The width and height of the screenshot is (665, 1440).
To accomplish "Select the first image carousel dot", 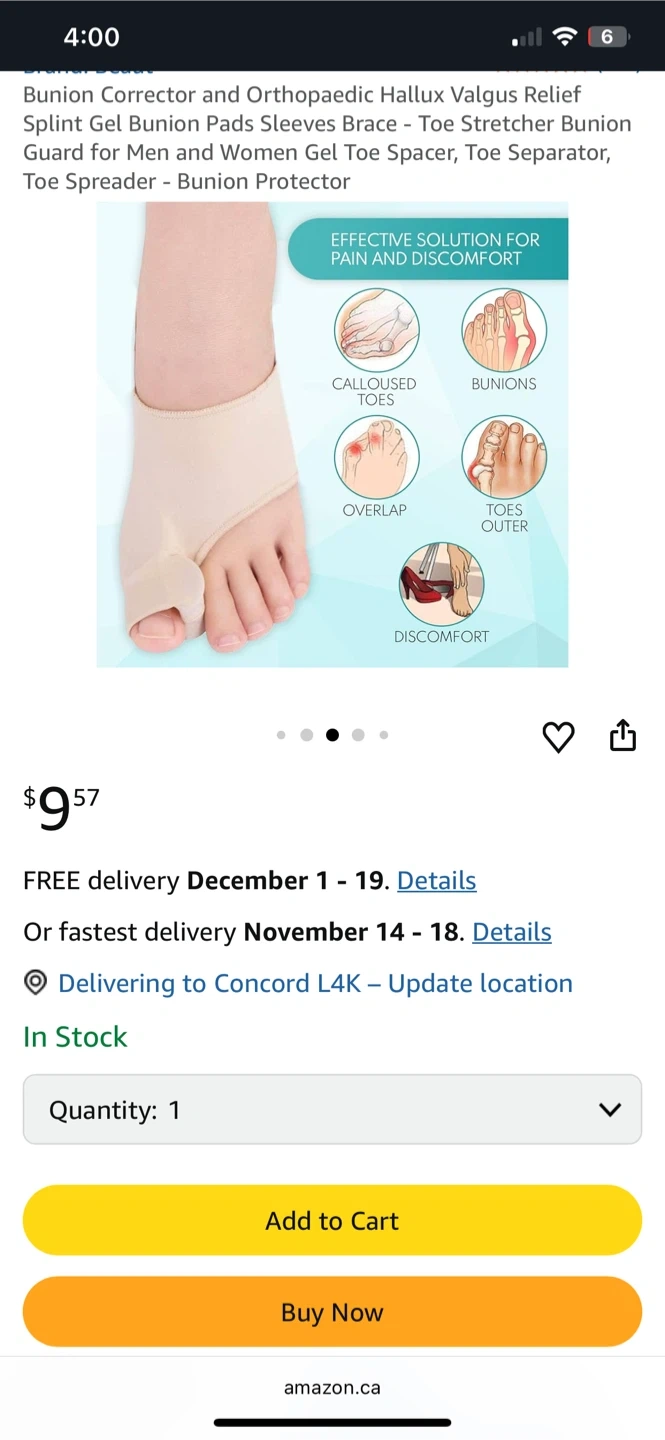I will [x=281, y=735].
